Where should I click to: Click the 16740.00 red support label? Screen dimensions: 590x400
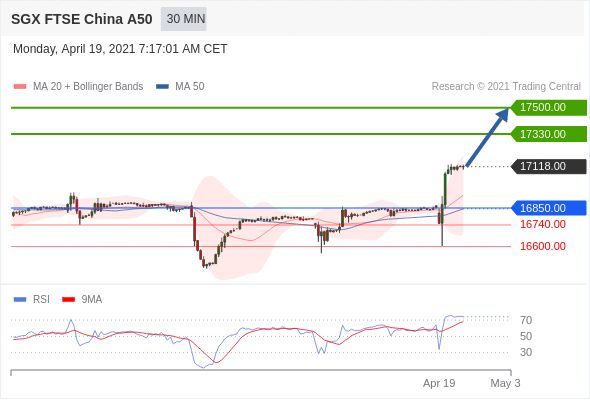tap(543, 225)
